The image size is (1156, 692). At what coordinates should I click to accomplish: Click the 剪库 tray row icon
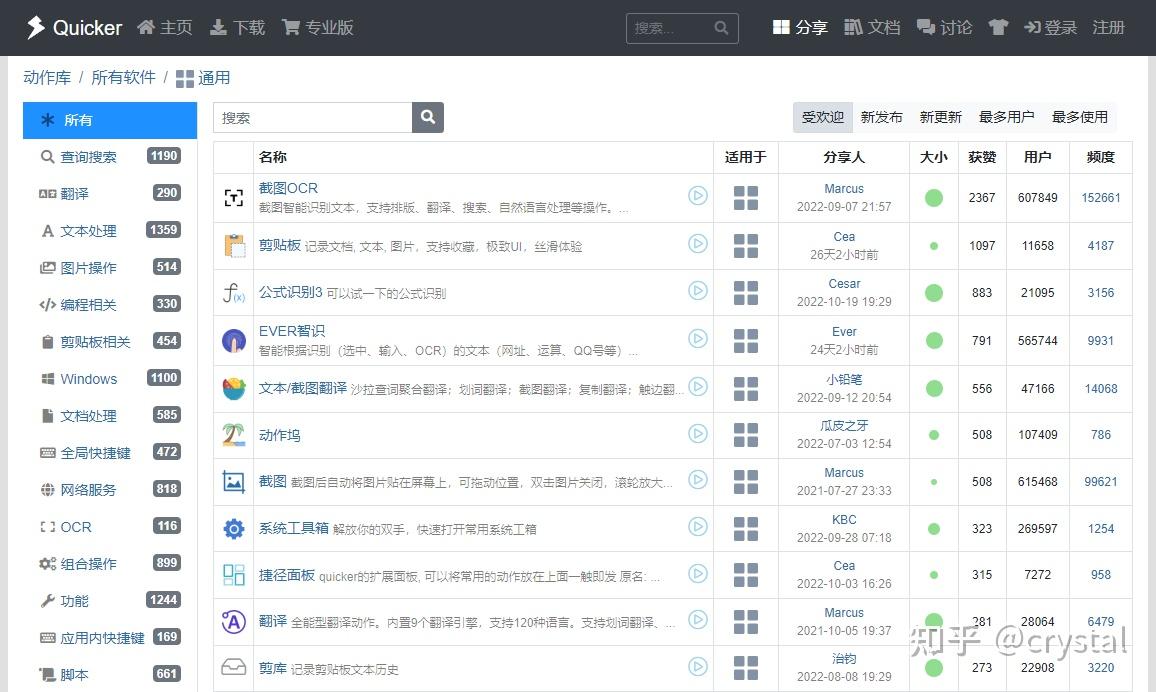coord(234,668)
